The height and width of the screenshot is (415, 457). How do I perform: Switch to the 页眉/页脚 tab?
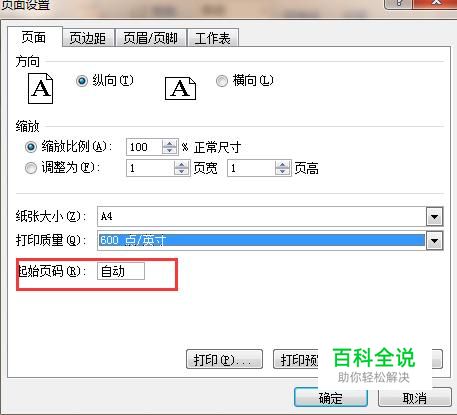point(151,38)
